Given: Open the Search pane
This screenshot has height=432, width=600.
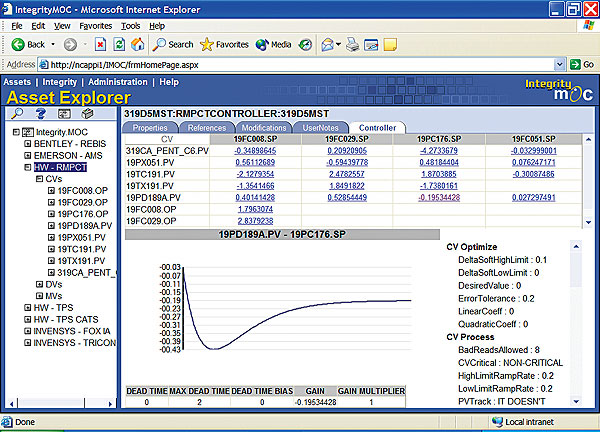Looking at the screenshot, I should coord(173,45).
